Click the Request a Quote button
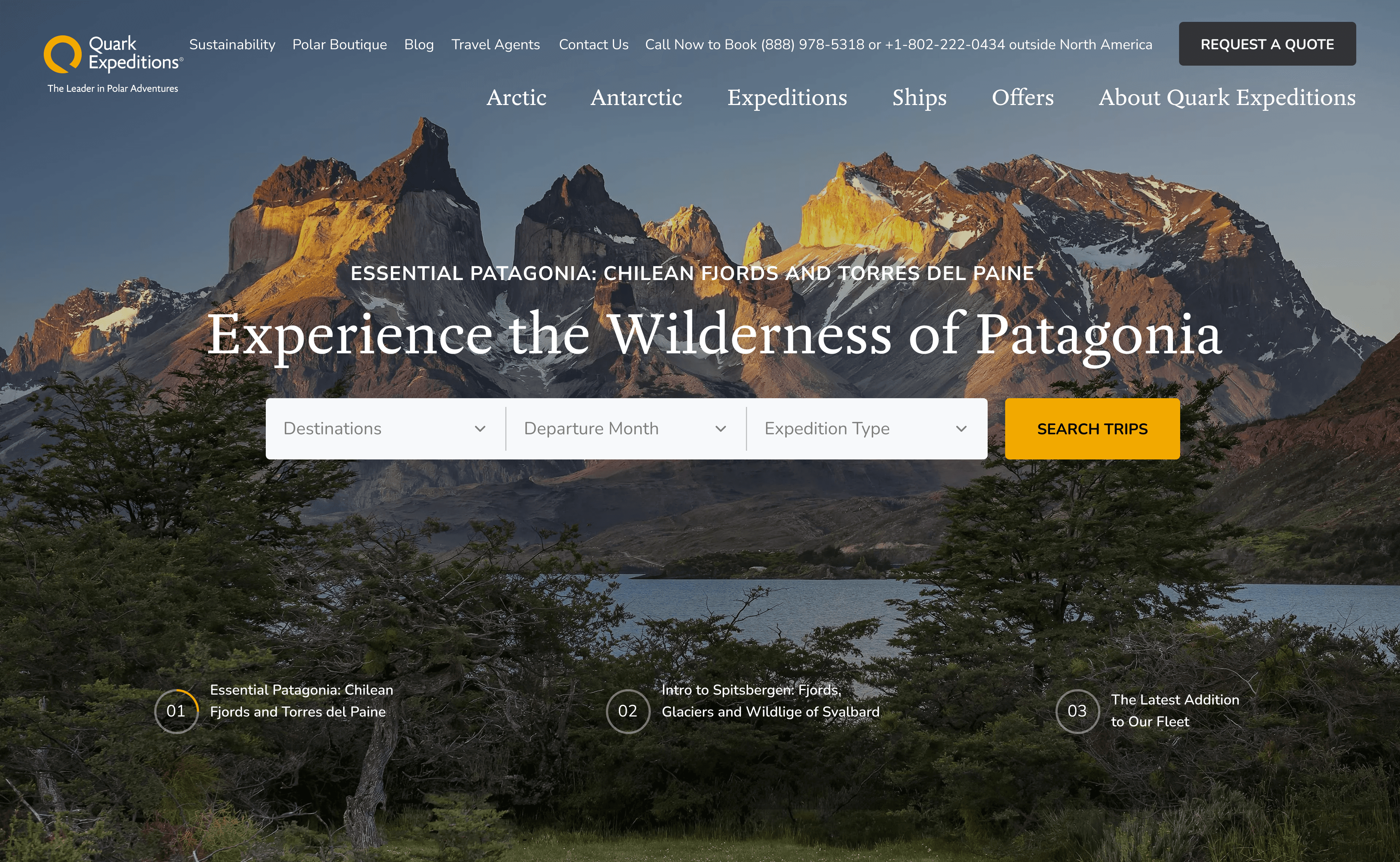Viewport: 1400px width, 862px height. coord(1267,44)
